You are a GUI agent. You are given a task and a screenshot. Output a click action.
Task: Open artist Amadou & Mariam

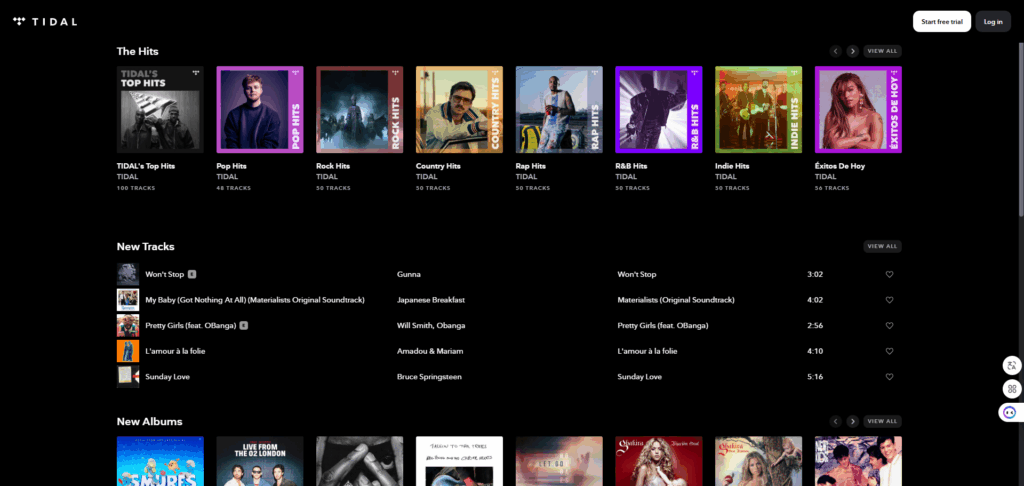coord(430,351)
